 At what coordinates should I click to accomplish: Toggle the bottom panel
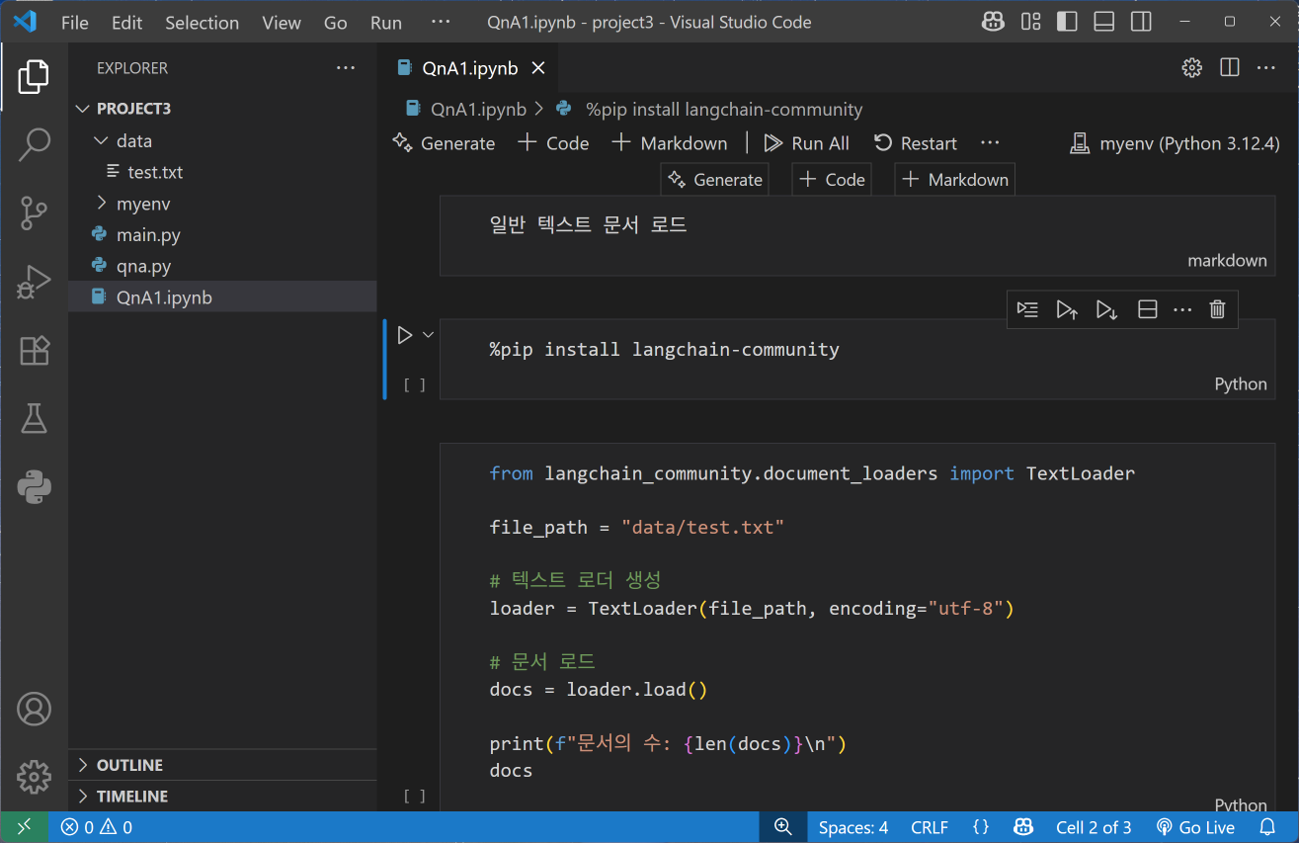coord(1104,22)
